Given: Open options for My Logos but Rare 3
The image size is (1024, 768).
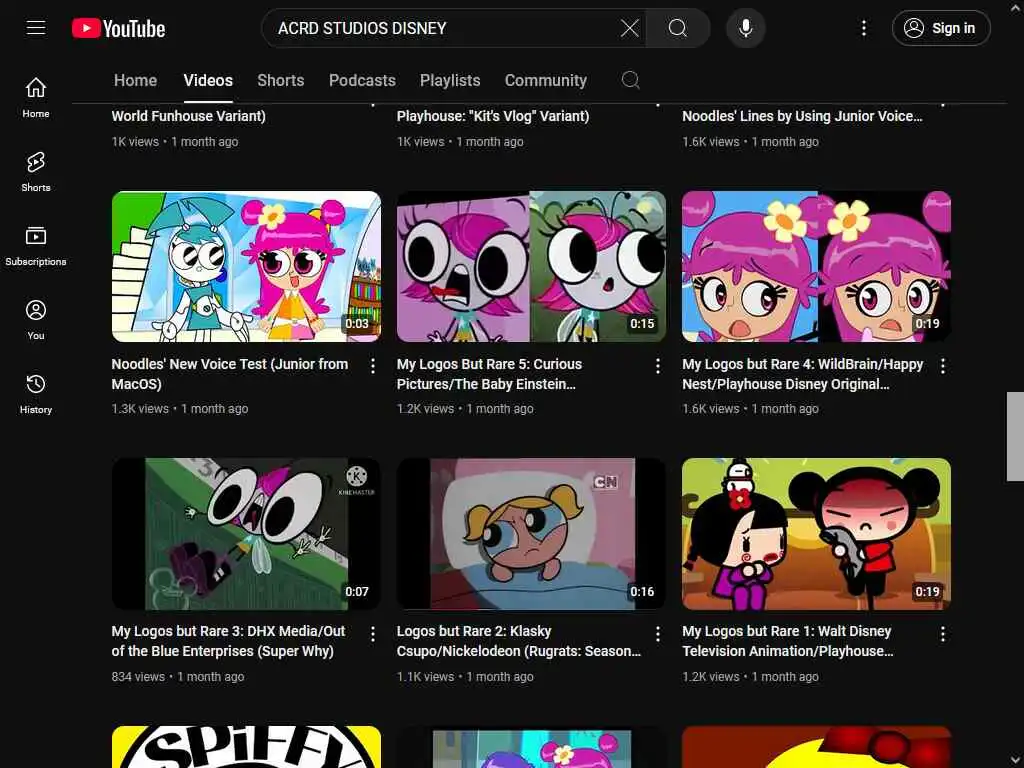Looking at the screenshot, I should click(x=373, y=633).
